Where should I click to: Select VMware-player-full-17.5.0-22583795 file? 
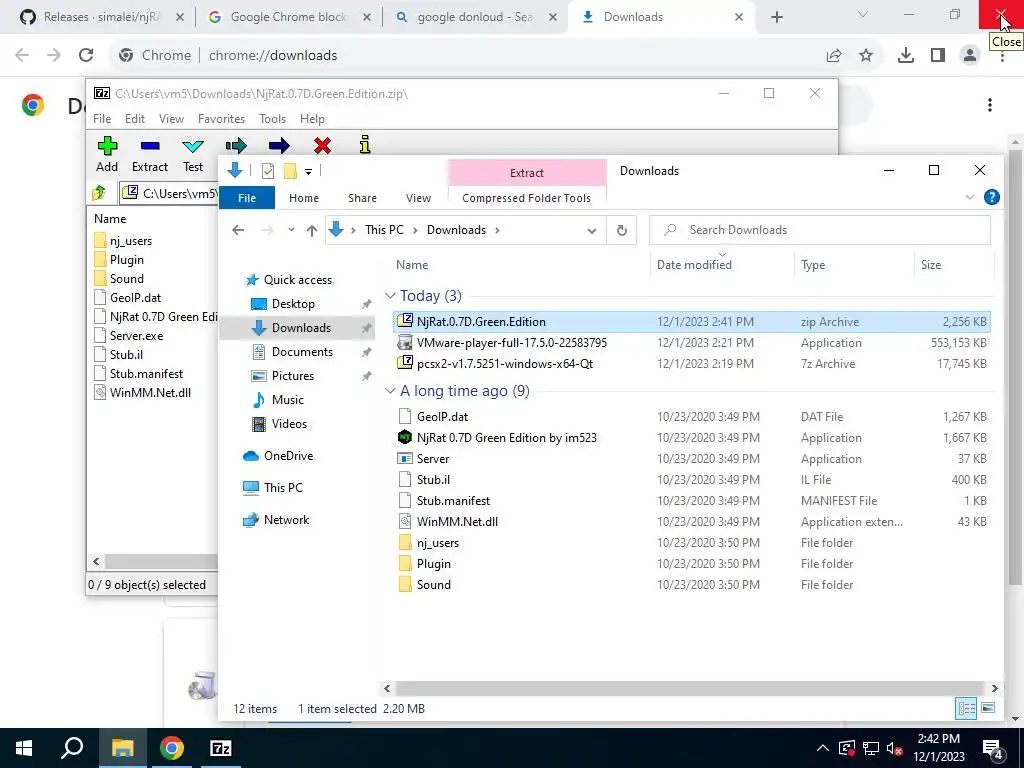pyautogui.click(x=511, y=343)
